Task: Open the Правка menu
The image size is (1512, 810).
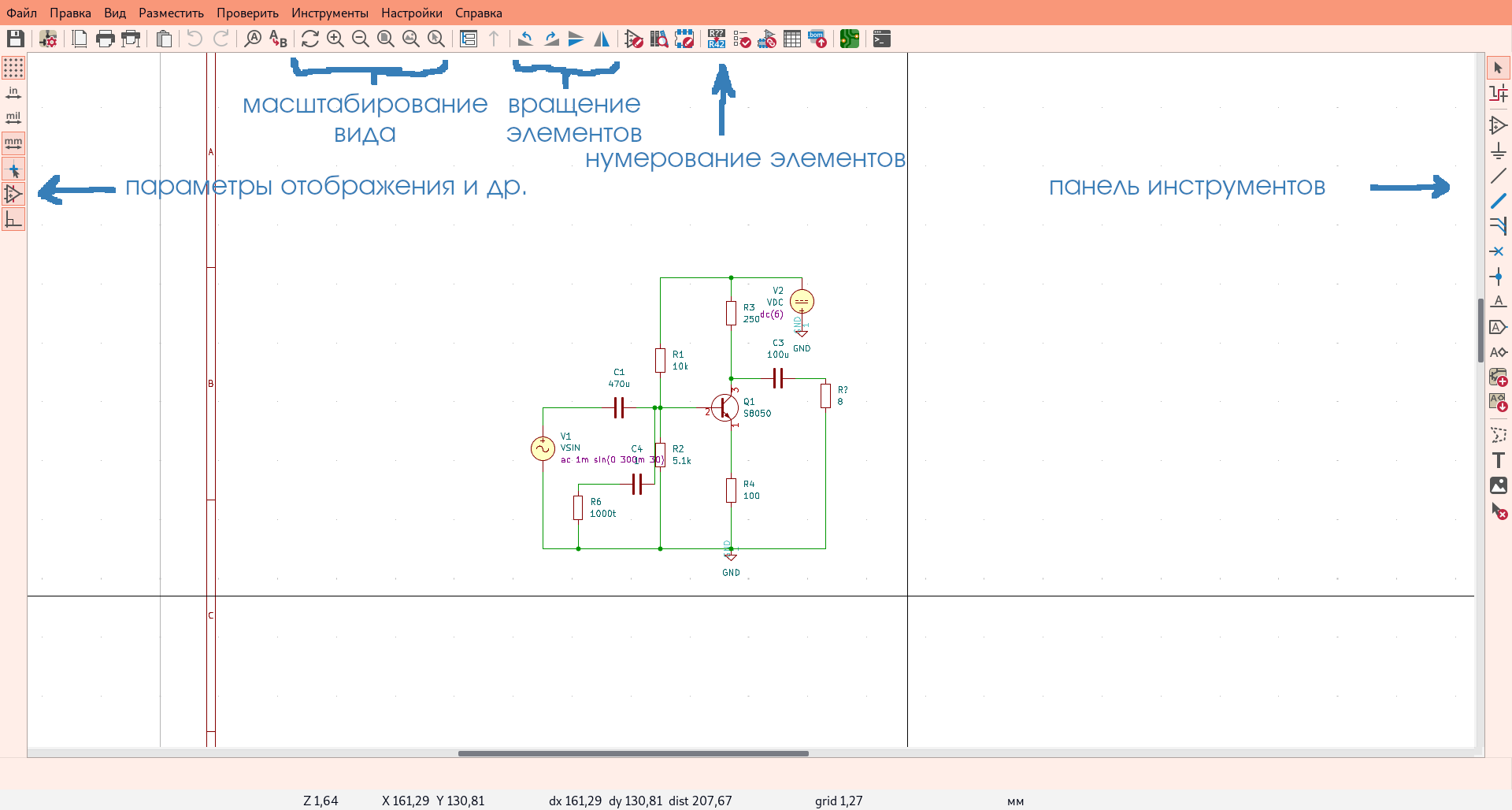Action: pos(70,13)
